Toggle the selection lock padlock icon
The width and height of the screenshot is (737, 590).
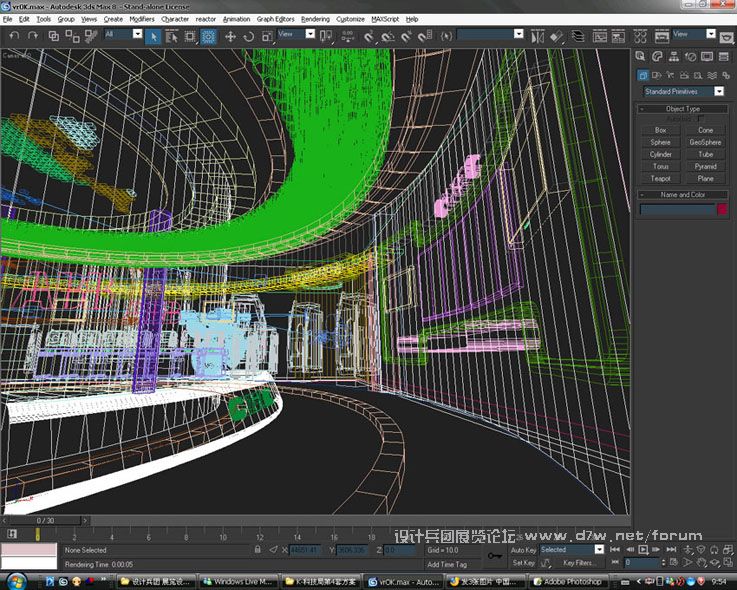tap(258, 549)
